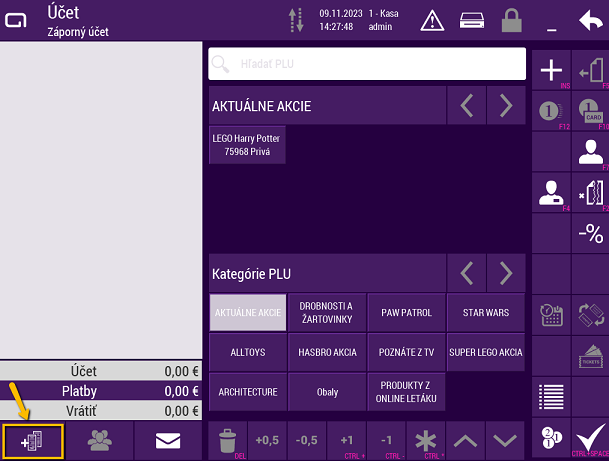Go to next Kategórie PLU page
The image size is (609, 461).
pyautogui.click(x=506, y=272)
